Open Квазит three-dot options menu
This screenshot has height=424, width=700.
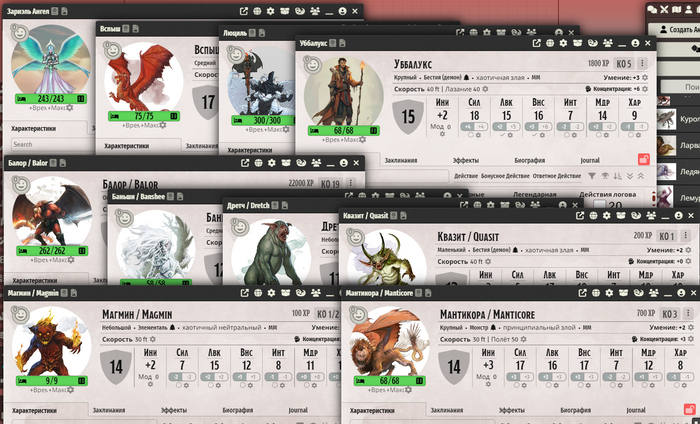tap(685, 235)
